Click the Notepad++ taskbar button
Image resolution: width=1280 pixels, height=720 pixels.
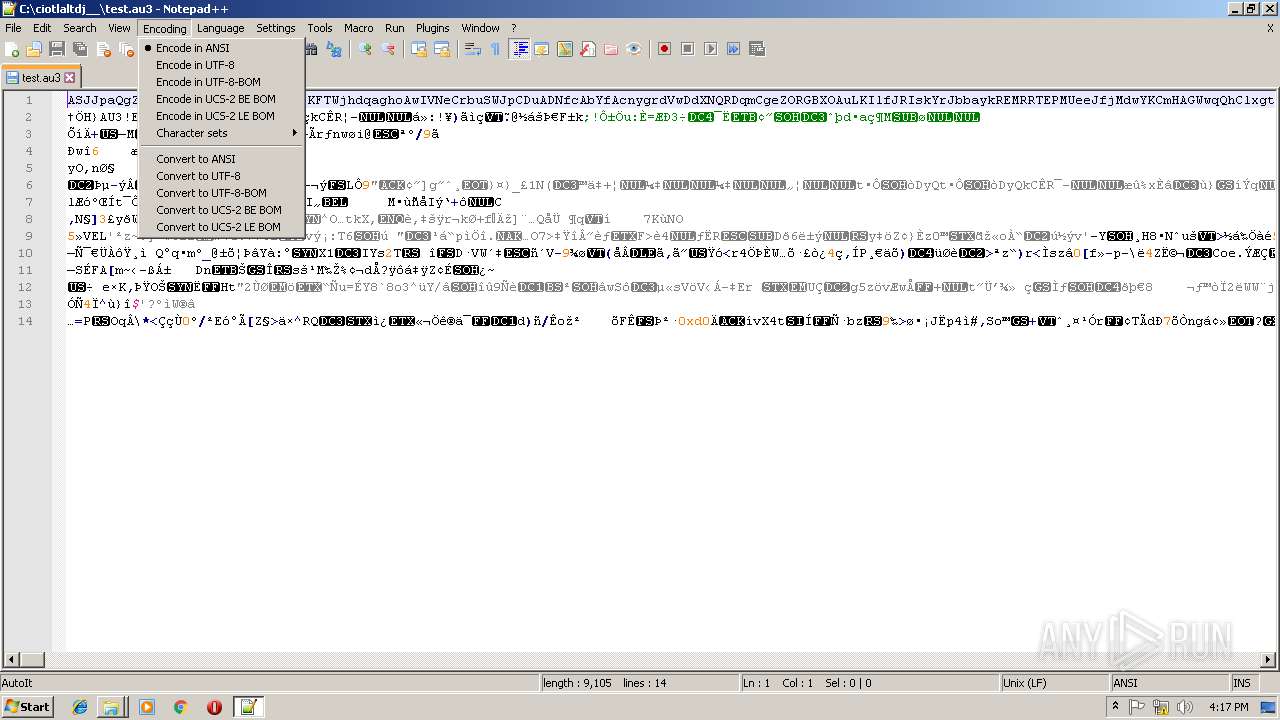(248, 707)
